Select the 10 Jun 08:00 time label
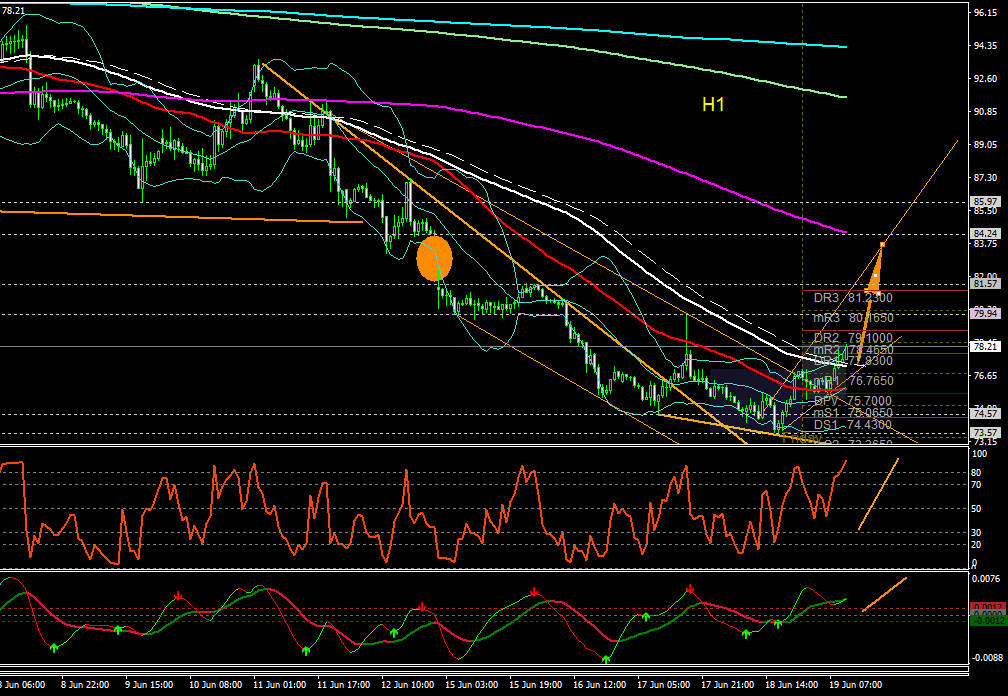 (215, 684)
